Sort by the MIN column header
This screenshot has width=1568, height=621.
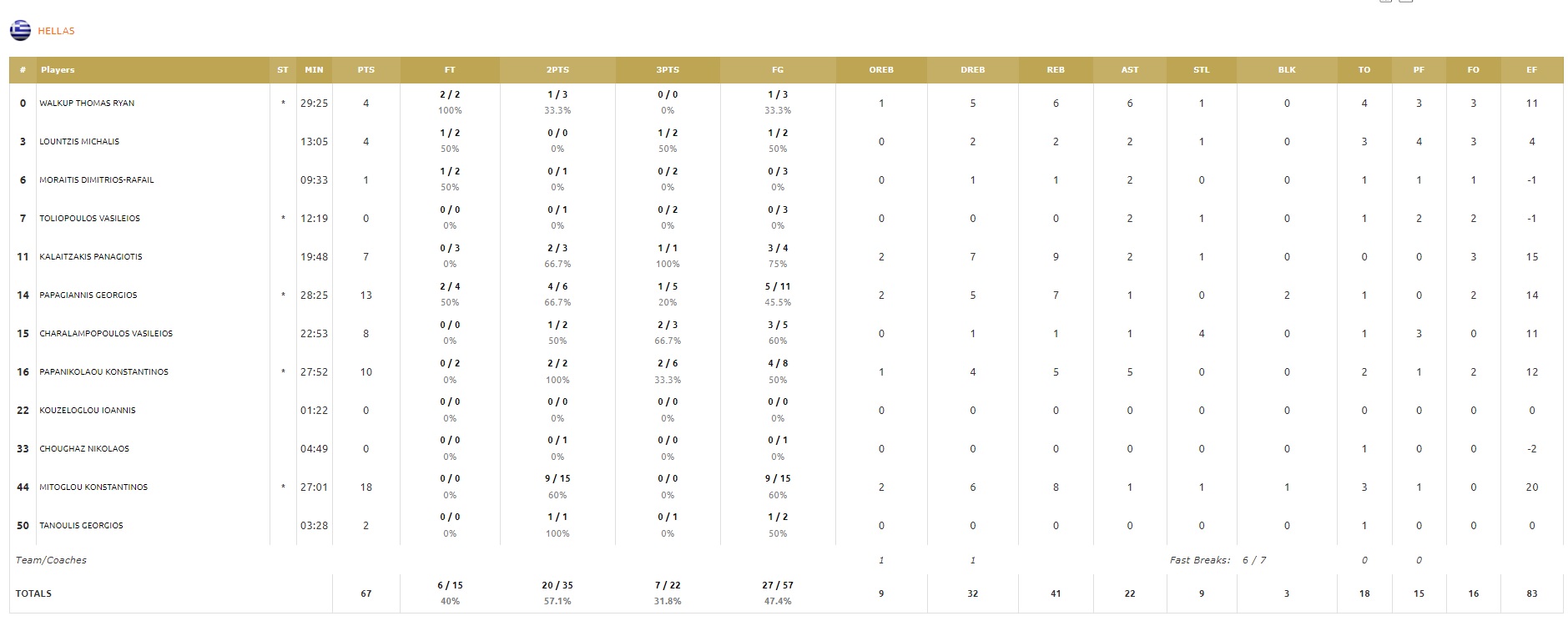pos(314,70)
